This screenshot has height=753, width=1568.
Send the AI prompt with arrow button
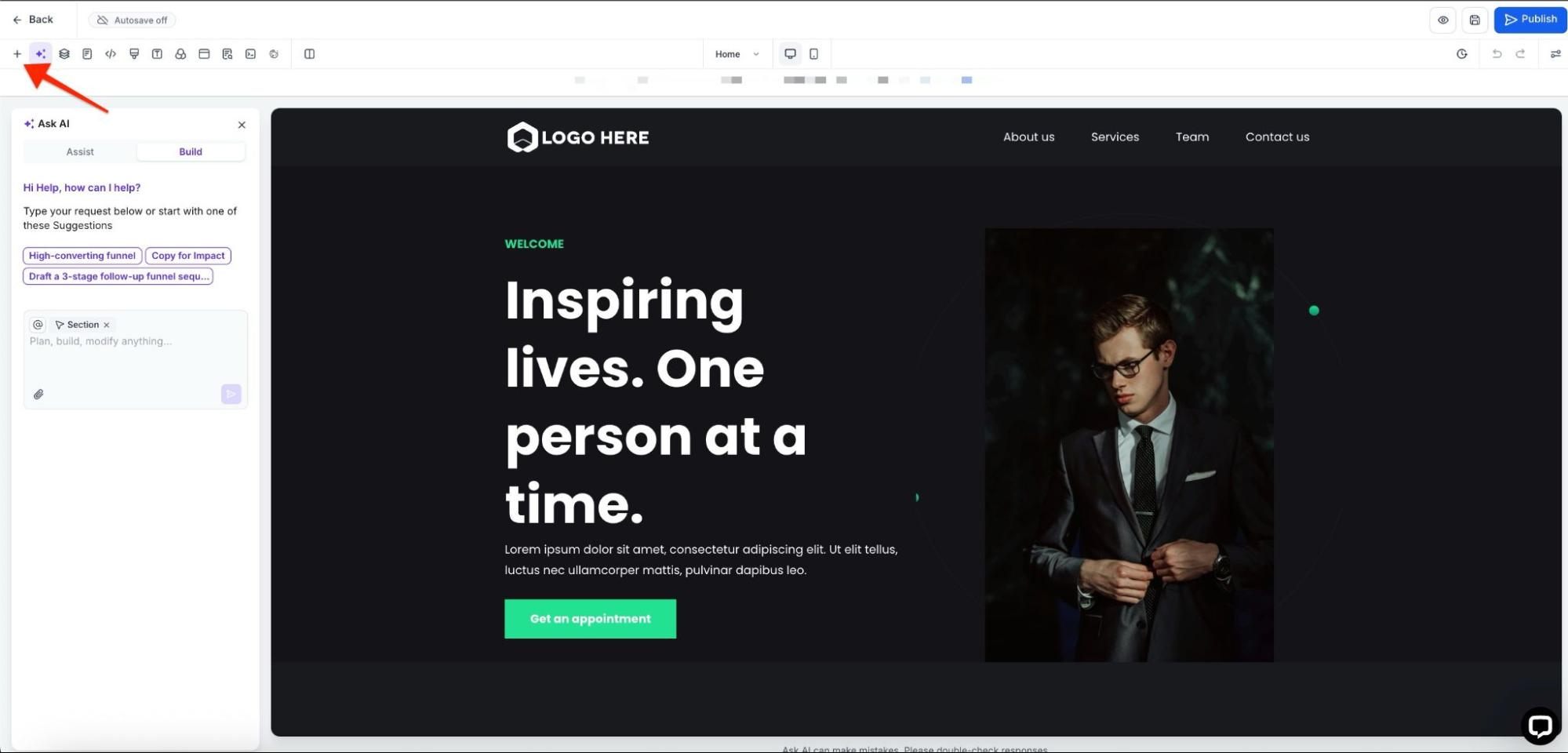point(231,394)
